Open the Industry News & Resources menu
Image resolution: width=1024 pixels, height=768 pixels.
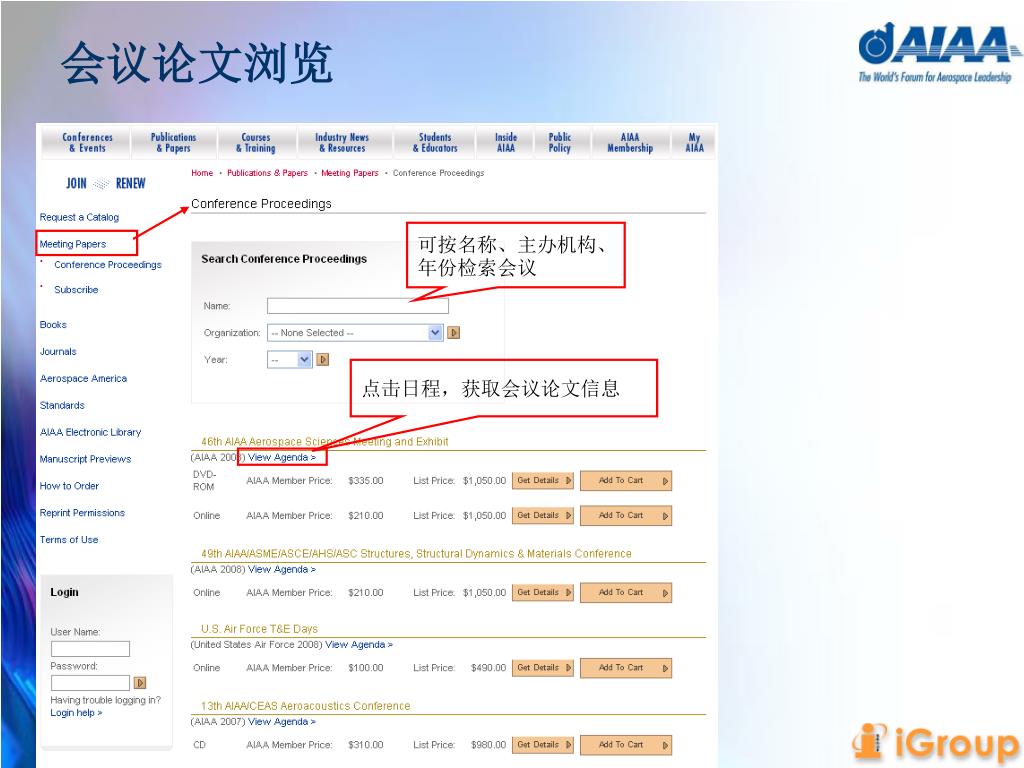click(x=342, y=142)
